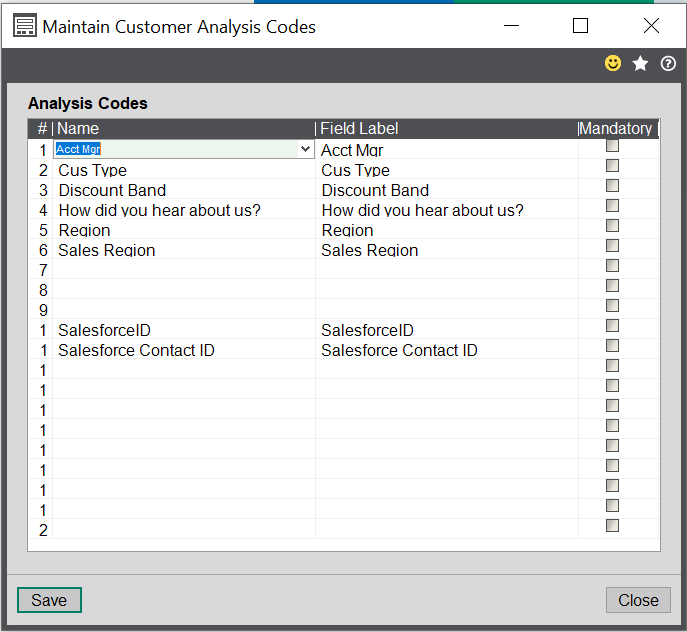Click the Name column header
Screen dimensions: 687x632
[180, 128]
